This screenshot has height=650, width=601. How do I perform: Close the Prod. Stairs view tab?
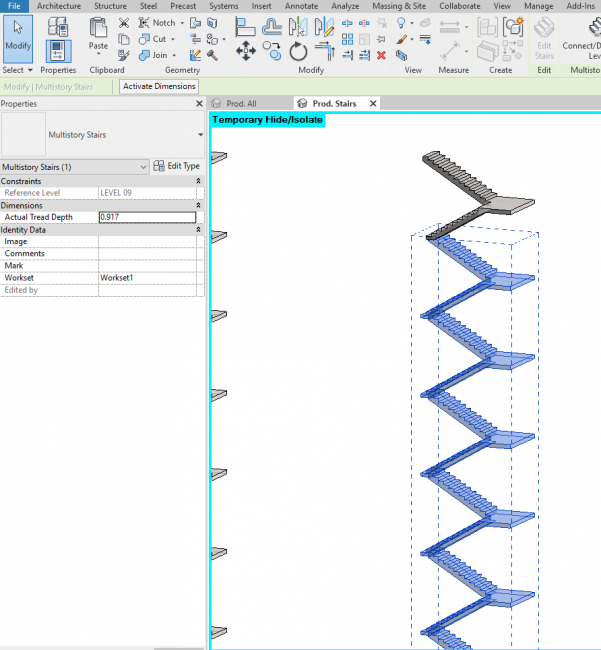373,103
